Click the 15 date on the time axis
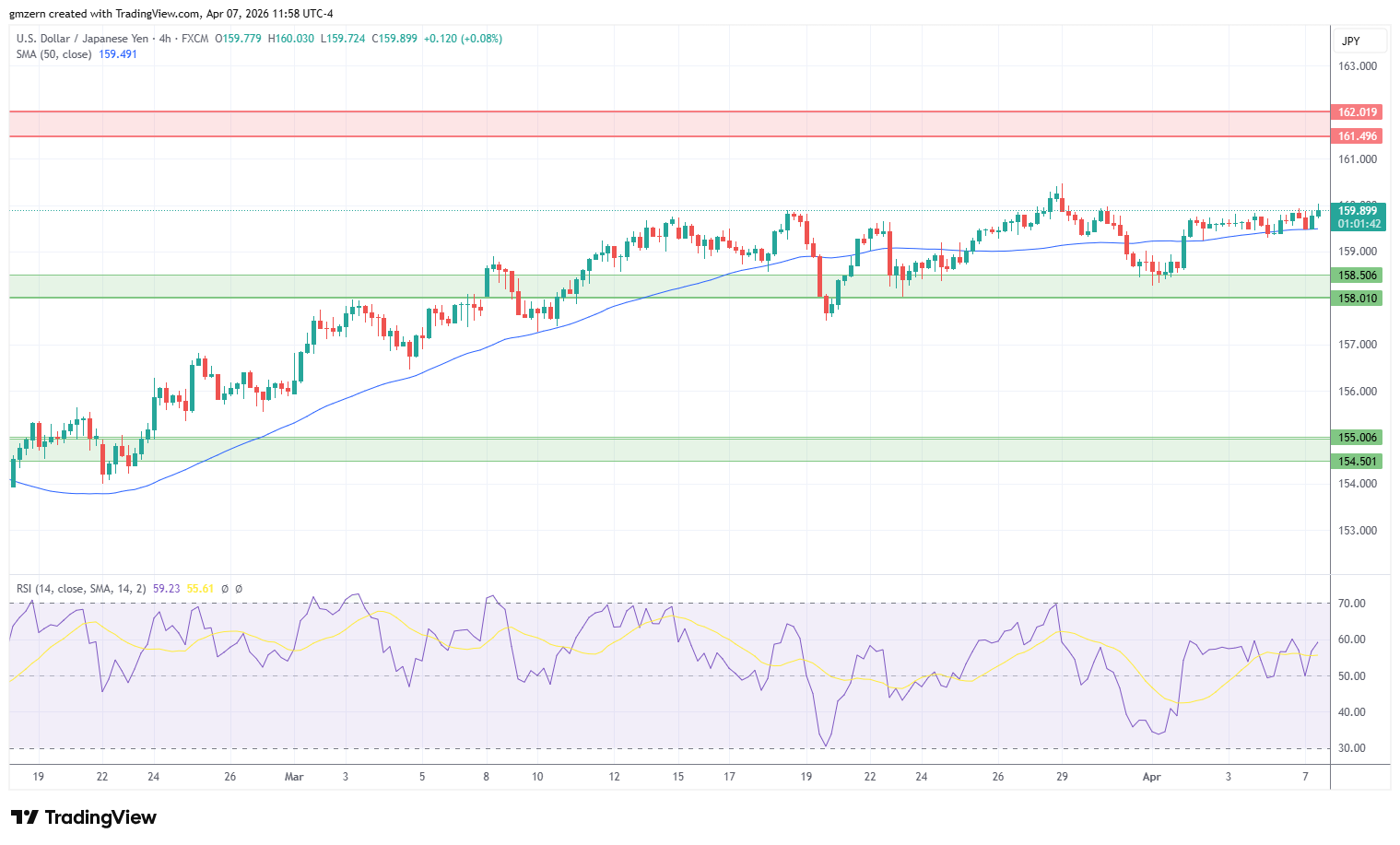This screenshot has width=1400, height=845. tap(677, 777)
